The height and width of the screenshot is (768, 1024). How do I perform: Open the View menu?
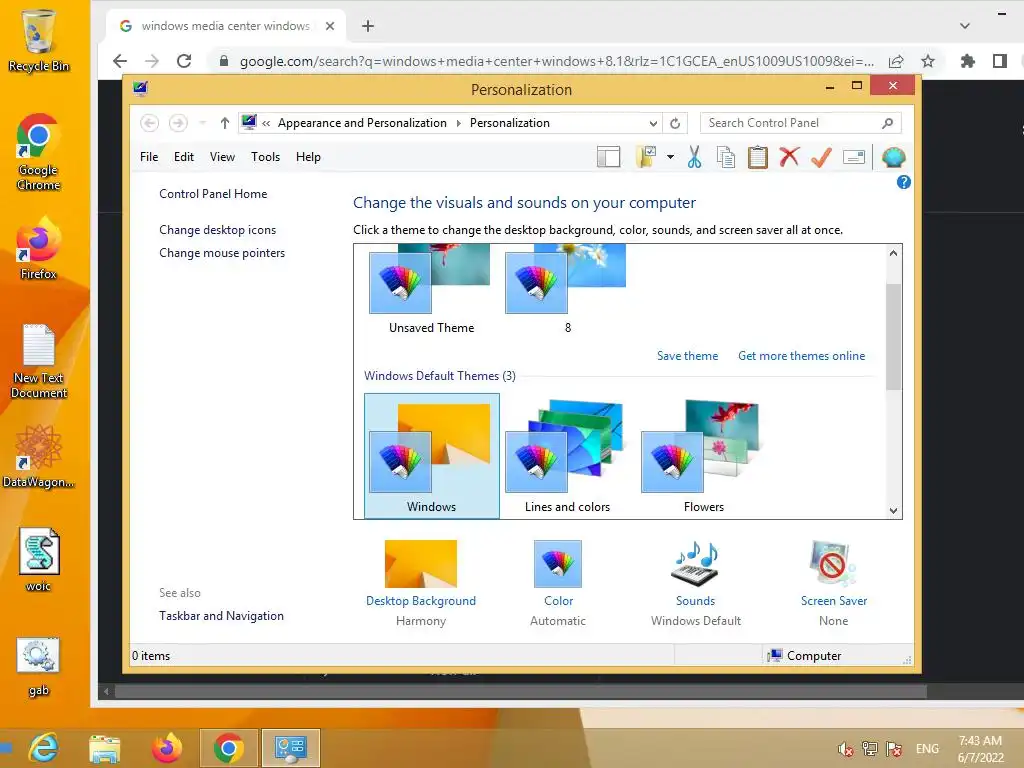(222, 157)
